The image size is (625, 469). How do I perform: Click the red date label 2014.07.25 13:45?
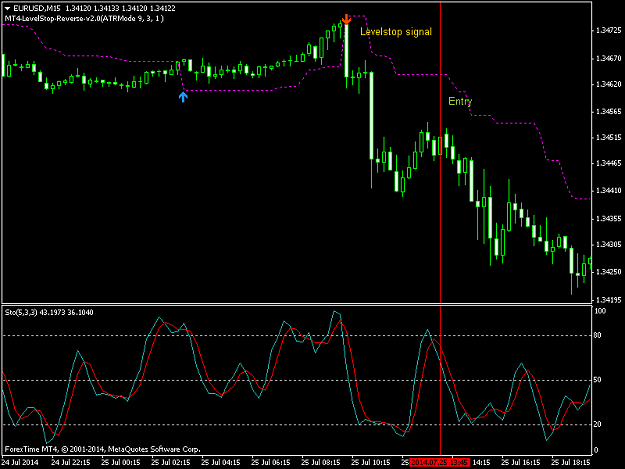point(439,463)
